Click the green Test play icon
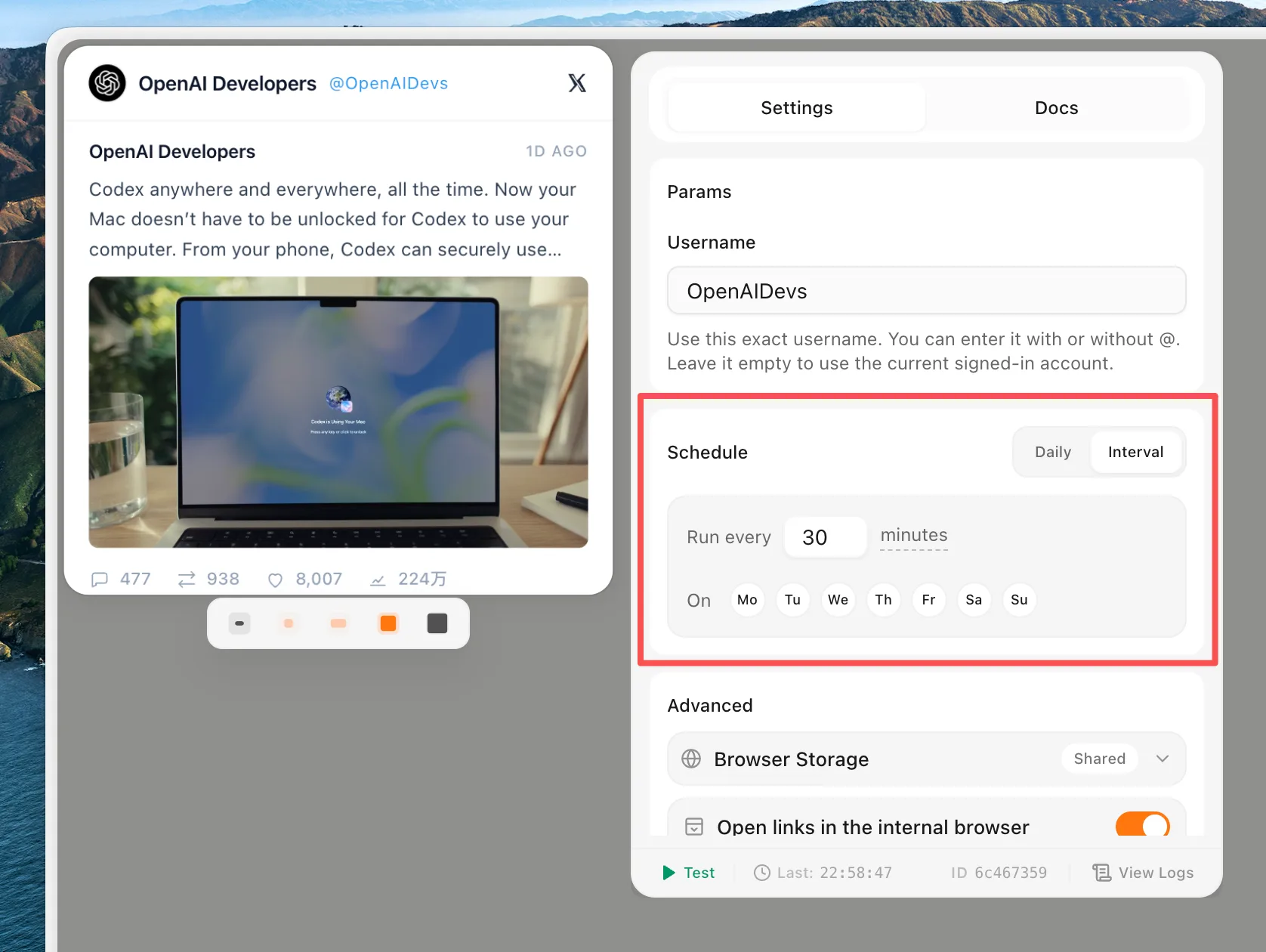The height and width of the screenshot is (952, 1266). pos(669,873)
